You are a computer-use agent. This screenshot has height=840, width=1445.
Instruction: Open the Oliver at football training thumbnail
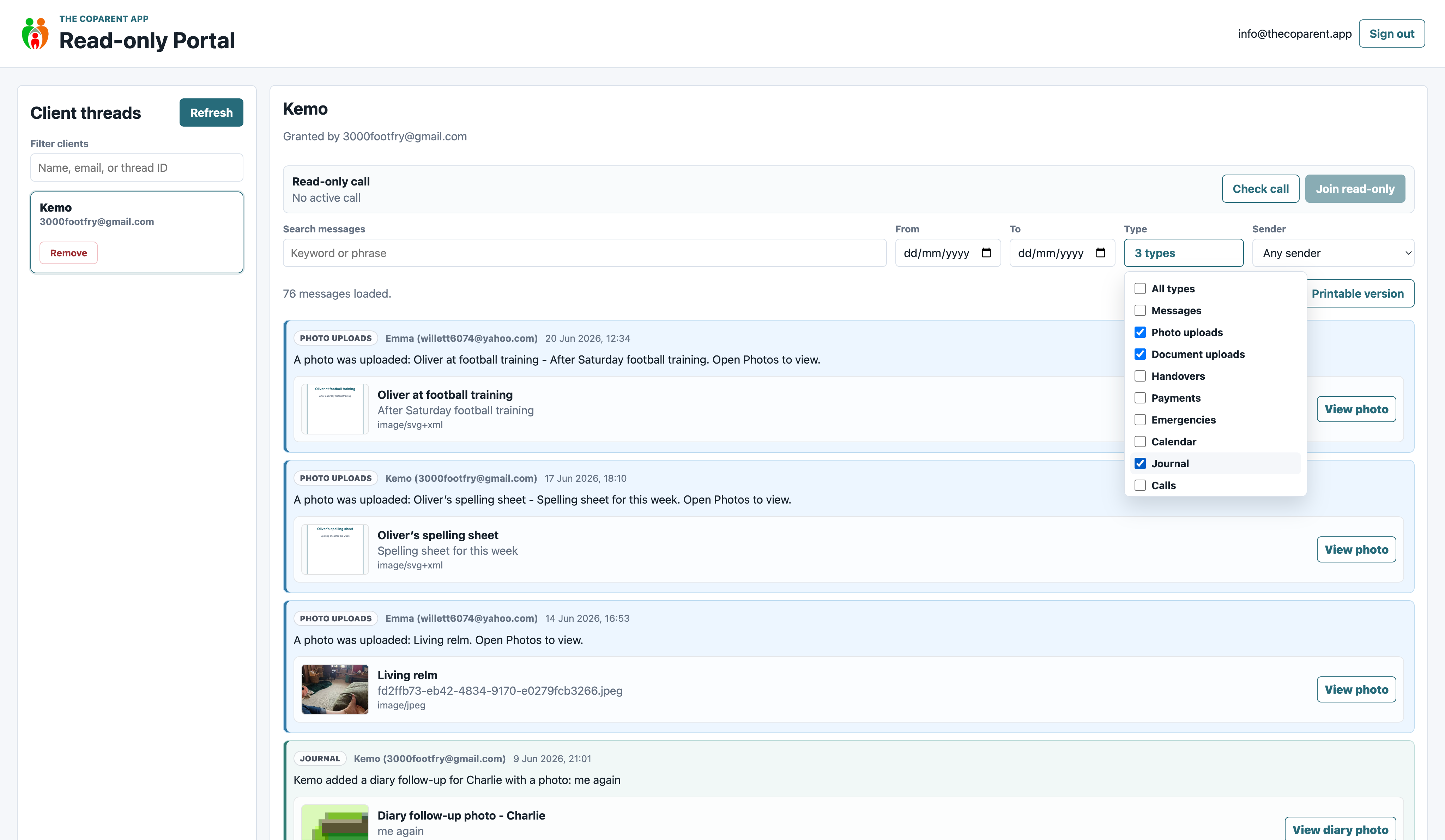[335, 409]
